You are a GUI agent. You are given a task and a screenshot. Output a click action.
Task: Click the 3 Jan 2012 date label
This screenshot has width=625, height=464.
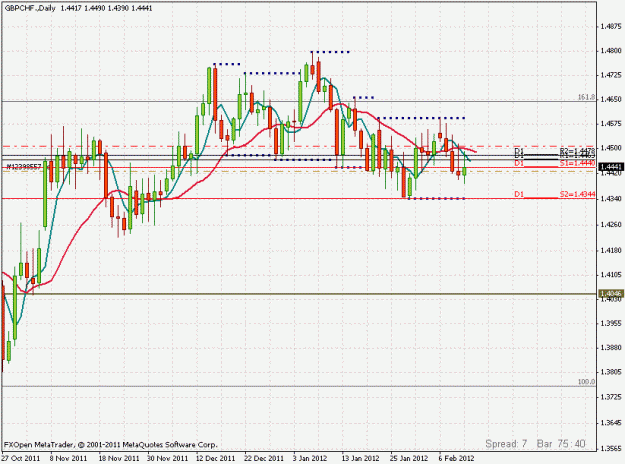click(x=310, y=458)
